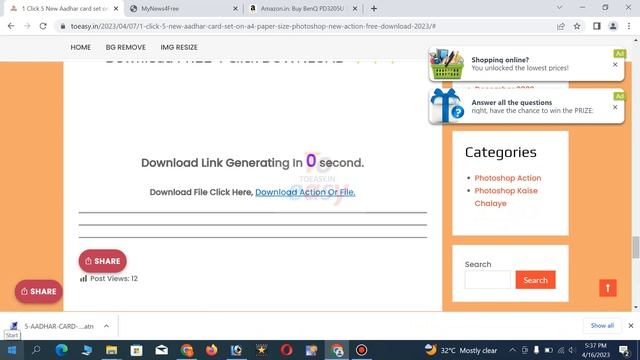
Task: Open File Explorer from taskbar
Action: (111, 350)
